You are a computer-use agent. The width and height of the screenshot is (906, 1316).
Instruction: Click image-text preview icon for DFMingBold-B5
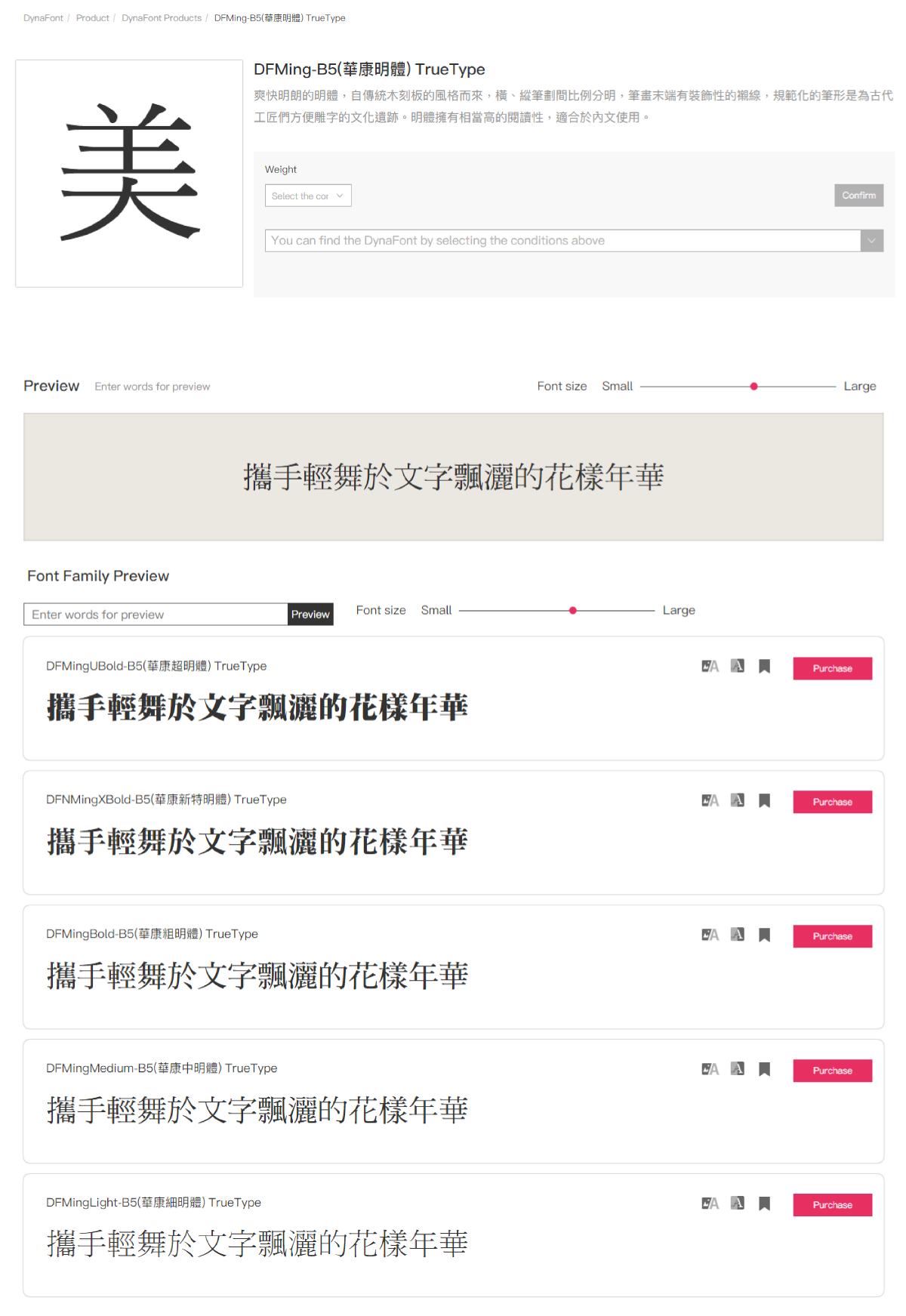tap(710, 935)
